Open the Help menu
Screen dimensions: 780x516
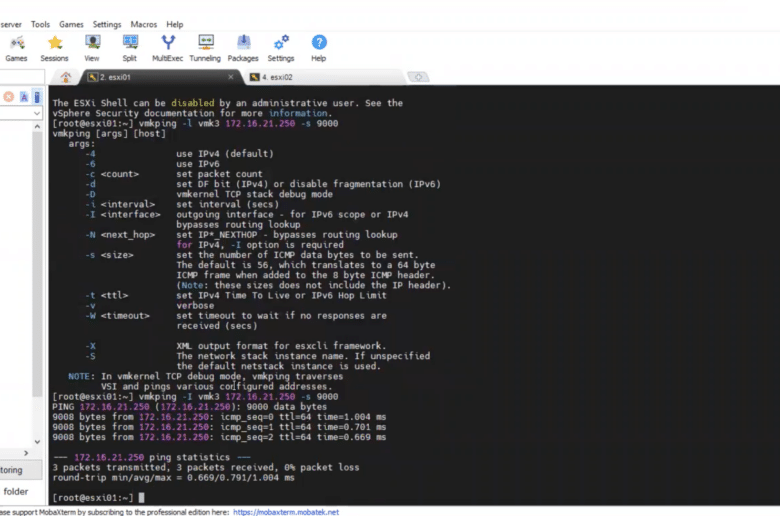175,24
